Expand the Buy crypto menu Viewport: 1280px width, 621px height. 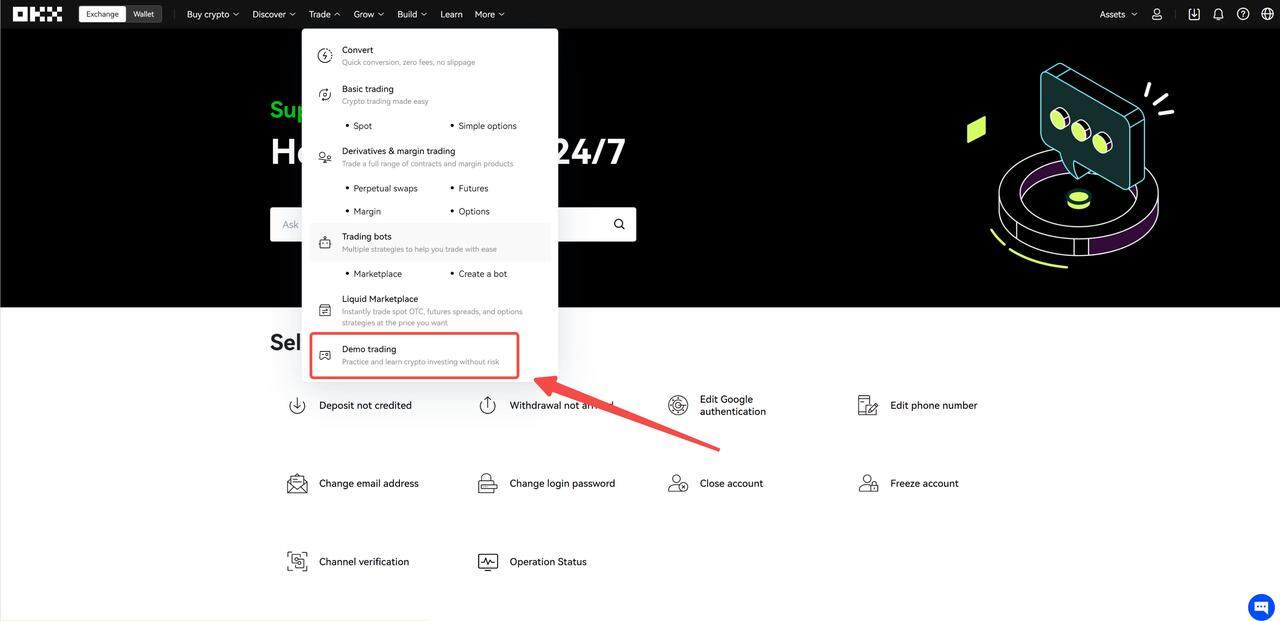click(x=213, y=14)
